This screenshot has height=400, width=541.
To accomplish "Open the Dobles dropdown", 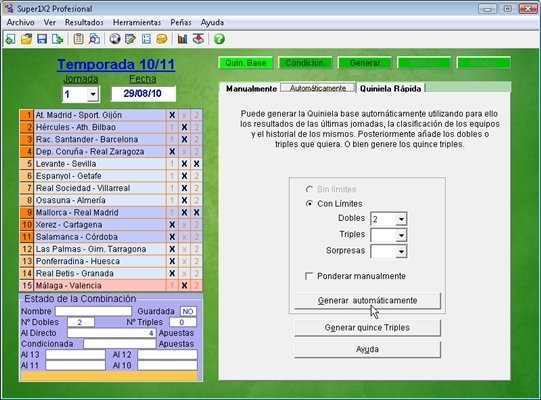I will [x=401, y=219].
